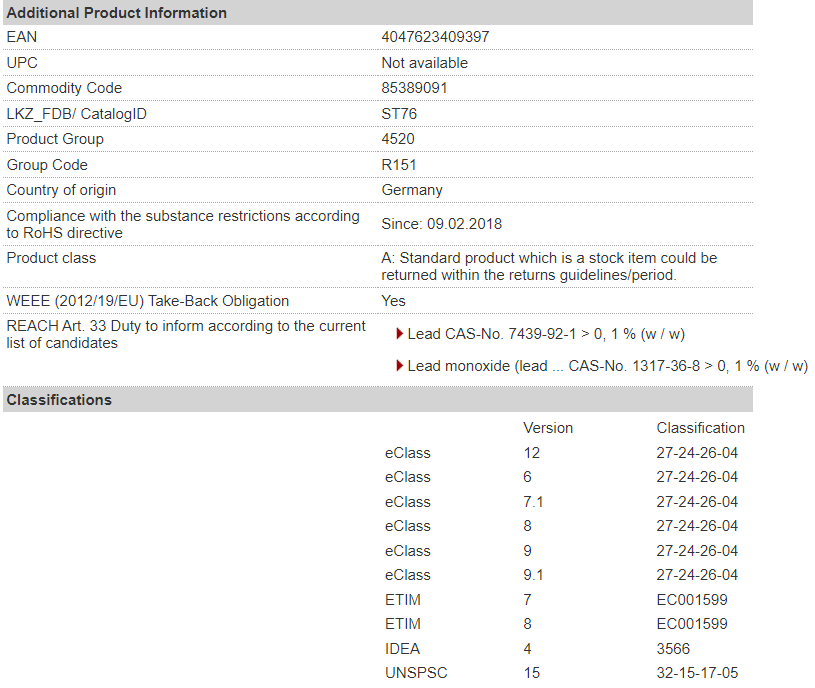Image resolution: width=815 pixels, height=688 pixels.
Task: Select the UNSPSC classification 32-15-17-05
Action: [x=697, y=673]
